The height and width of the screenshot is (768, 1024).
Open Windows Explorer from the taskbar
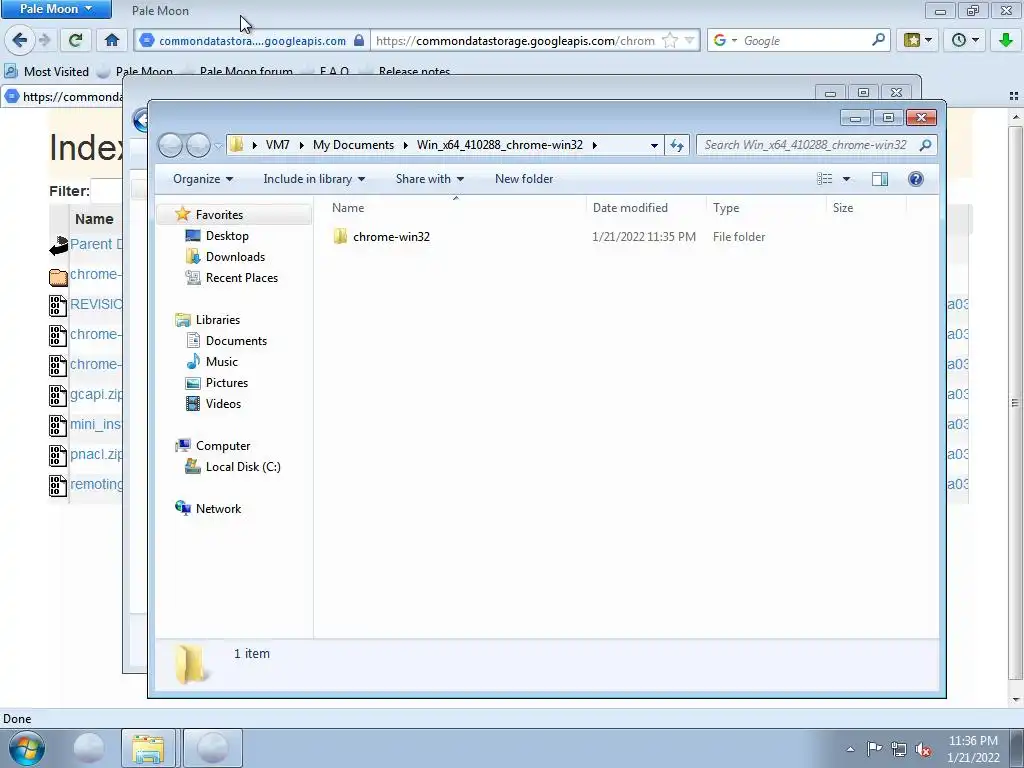[x=148, y=748]
